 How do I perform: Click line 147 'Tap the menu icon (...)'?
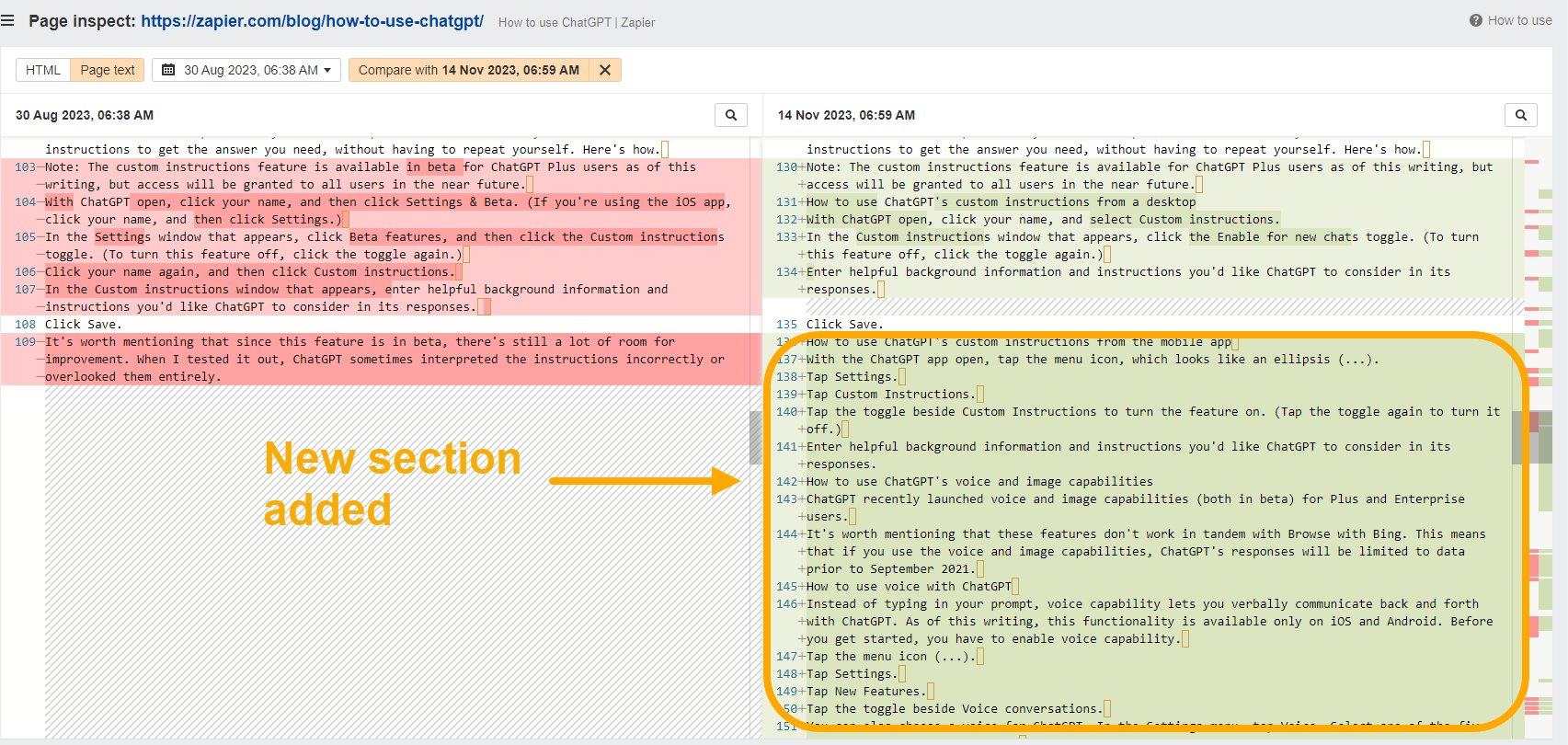(x=890, y=656)
